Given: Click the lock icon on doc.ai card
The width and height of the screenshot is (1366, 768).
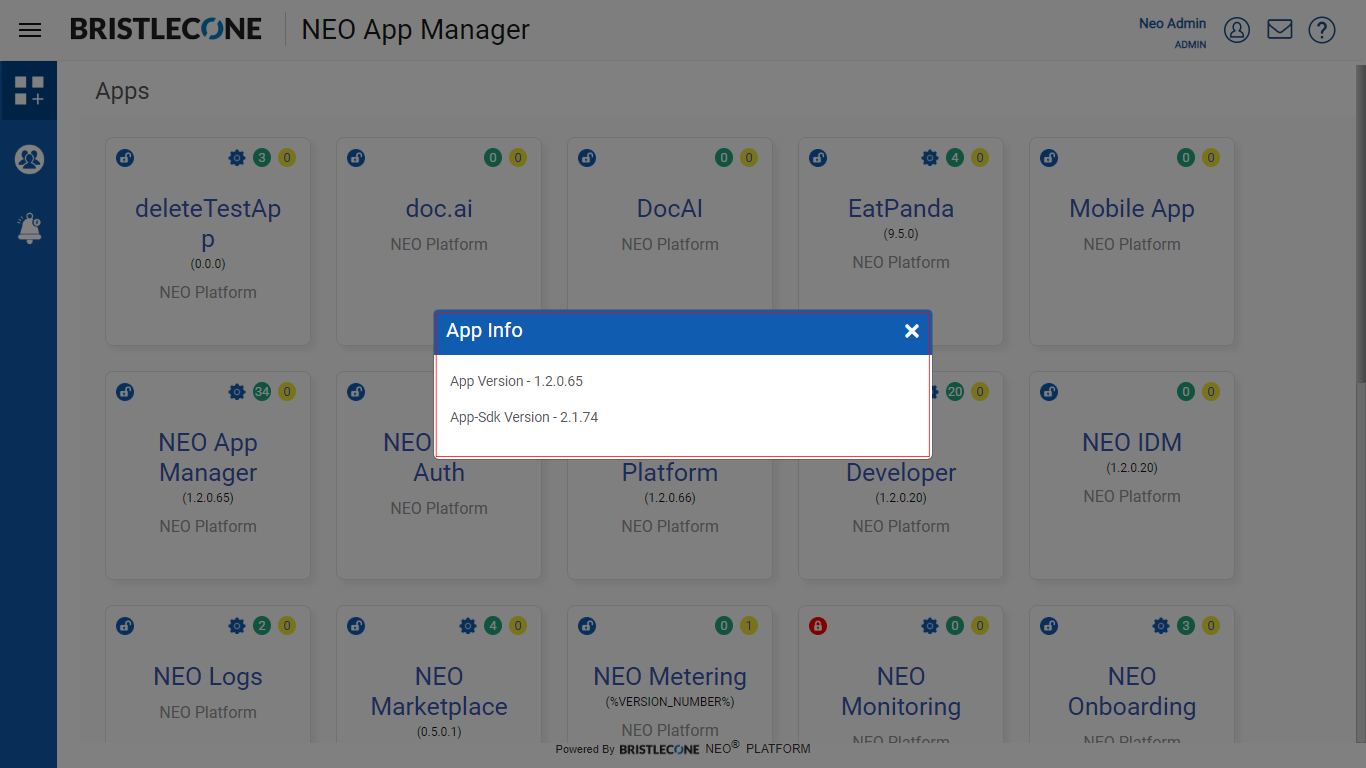Looking at the screenshot, I should pos(356,157).
